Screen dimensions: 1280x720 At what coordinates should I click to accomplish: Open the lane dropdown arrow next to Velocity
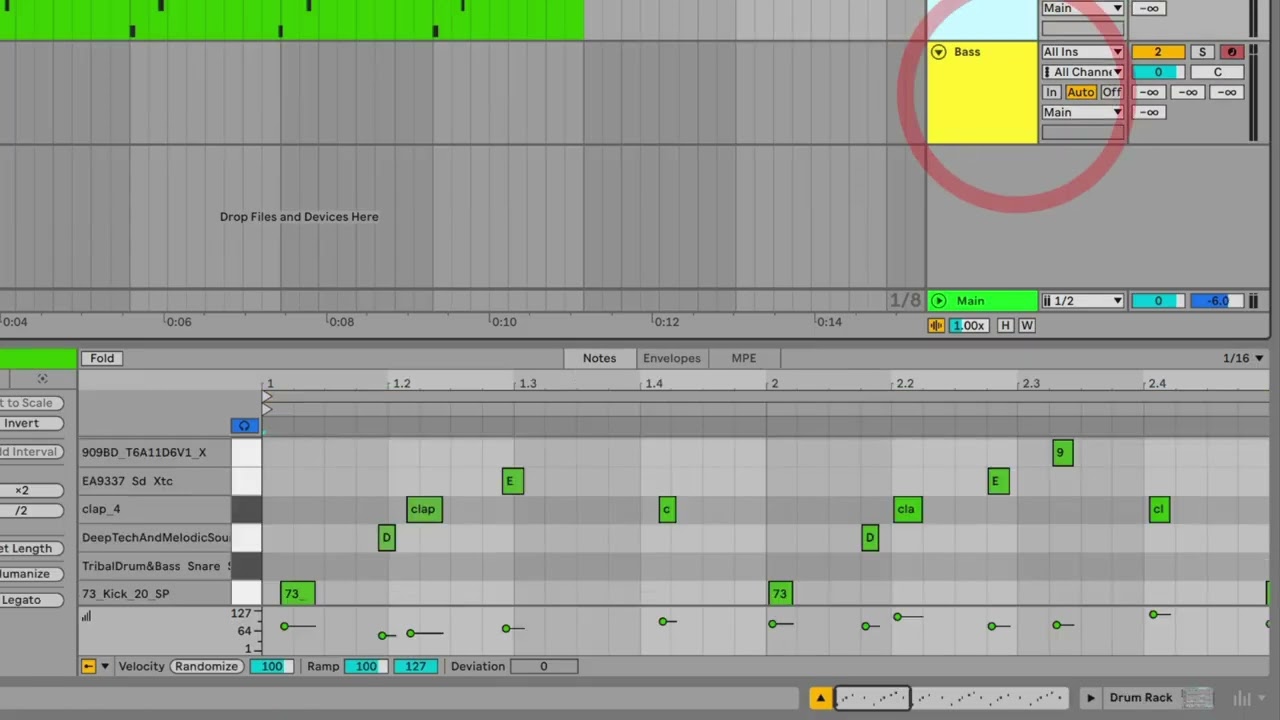[104, 666]
